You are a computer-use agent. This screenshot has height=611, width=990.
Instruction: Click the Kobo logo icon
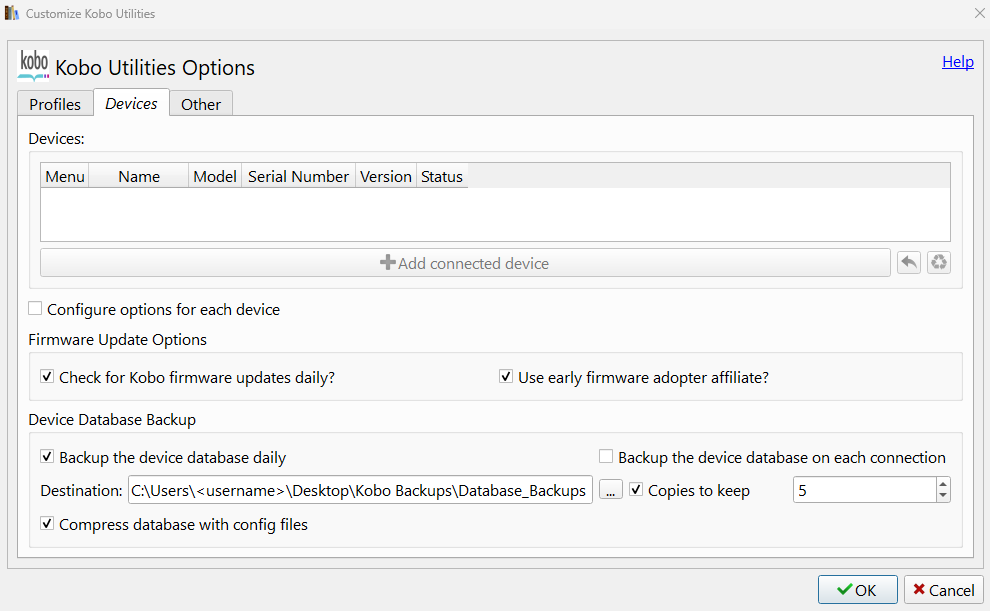coord(34,66)
